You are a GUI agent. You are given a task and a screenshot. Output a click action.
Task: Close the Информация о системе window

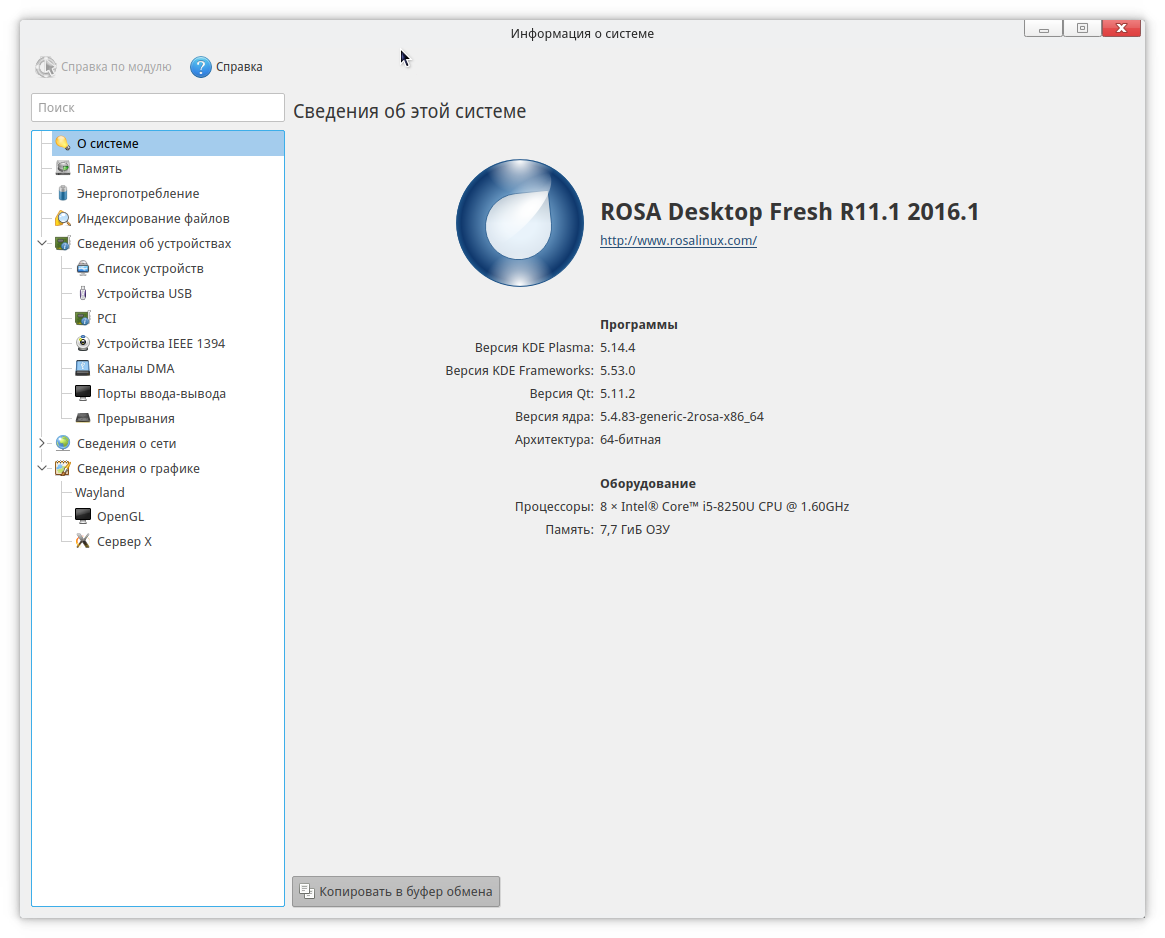pos(1121,28)
